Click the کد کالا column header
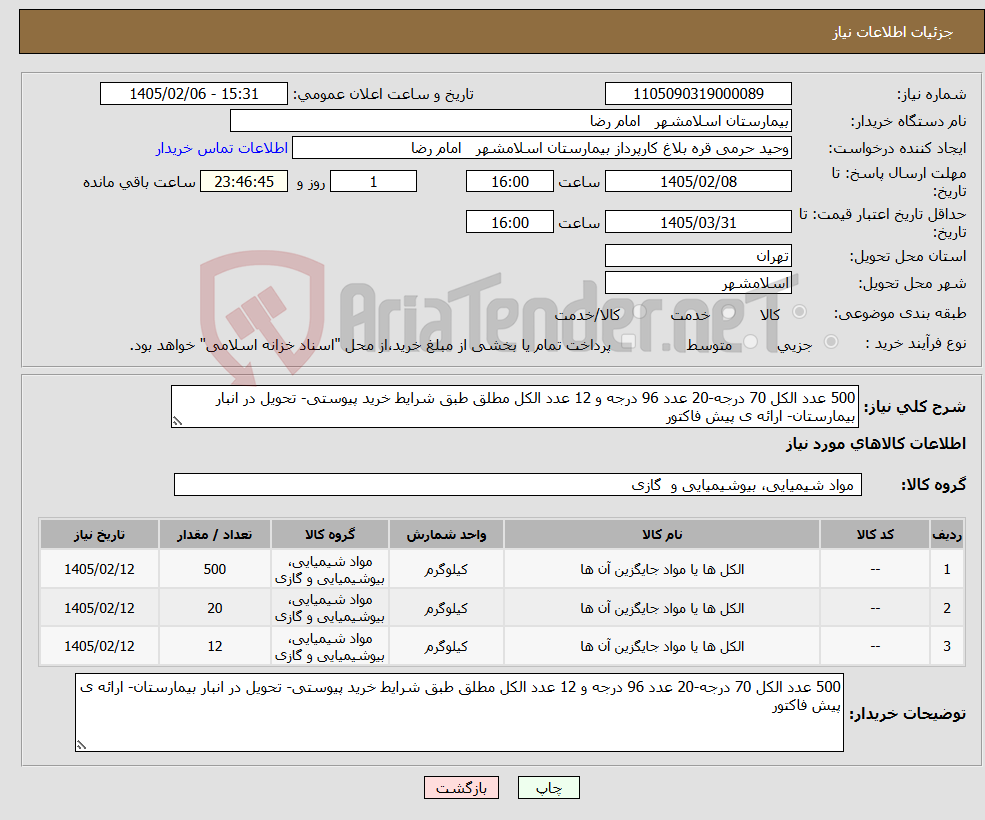The image size is (985, 820). (875, 534)
